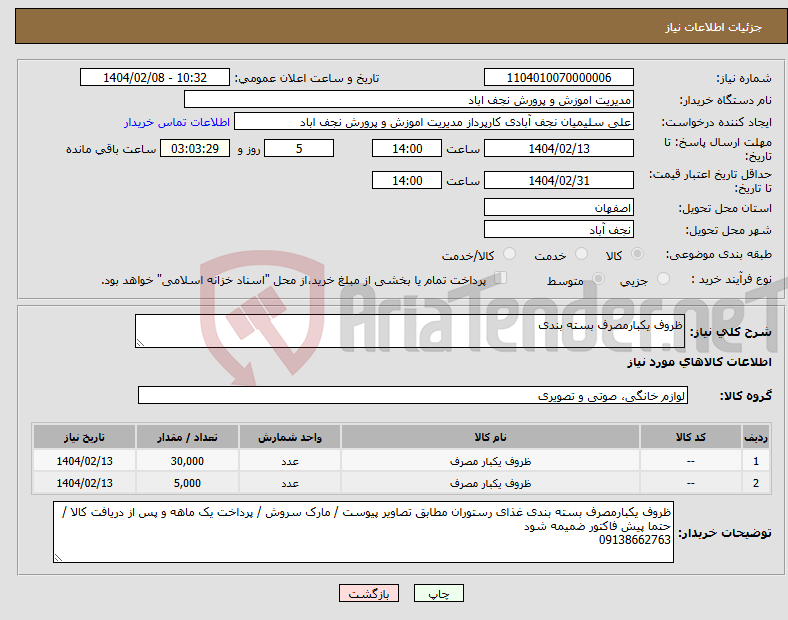Click row 2 date cell 1404/02/13
The image size is (788, 620).
click(84, 483)
